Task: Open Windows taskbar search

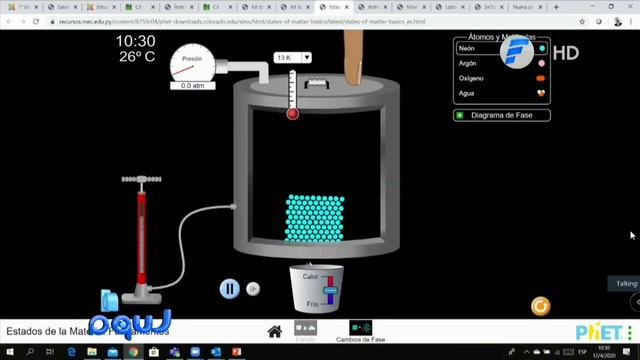Action: point(30,351)
